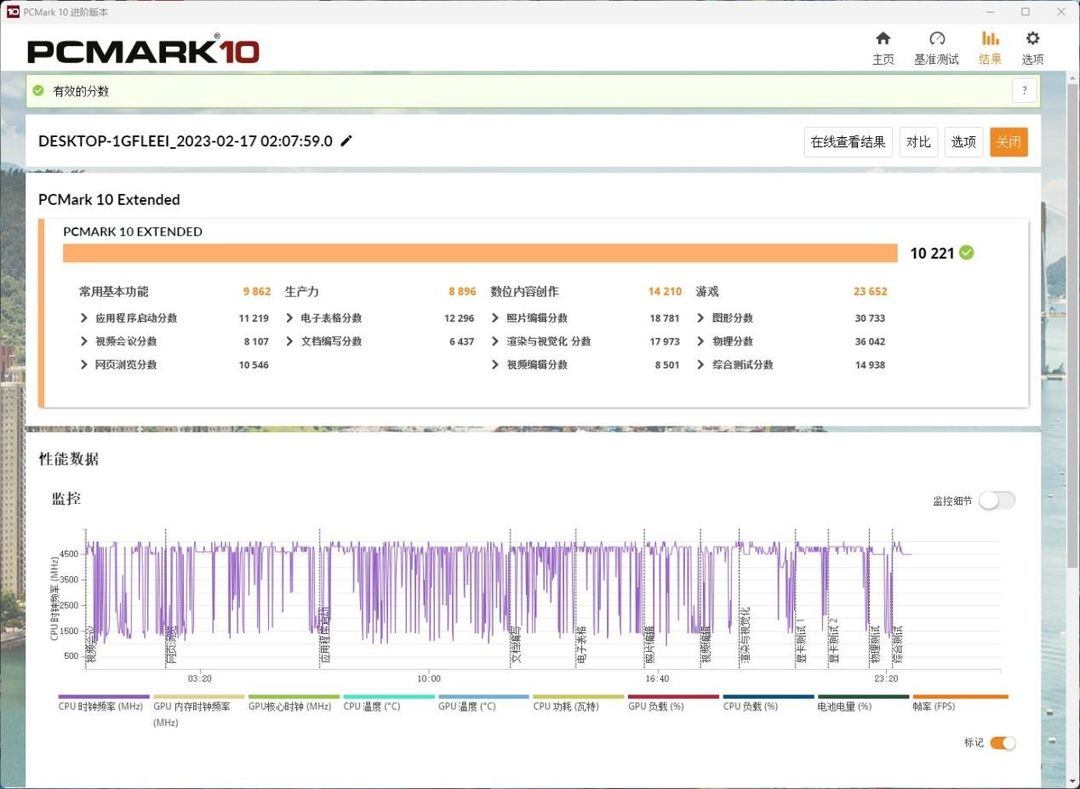Screen dimensions: 1080x789
Task: Click the 常用基本功能 category heading
Action: click(114, 292)
